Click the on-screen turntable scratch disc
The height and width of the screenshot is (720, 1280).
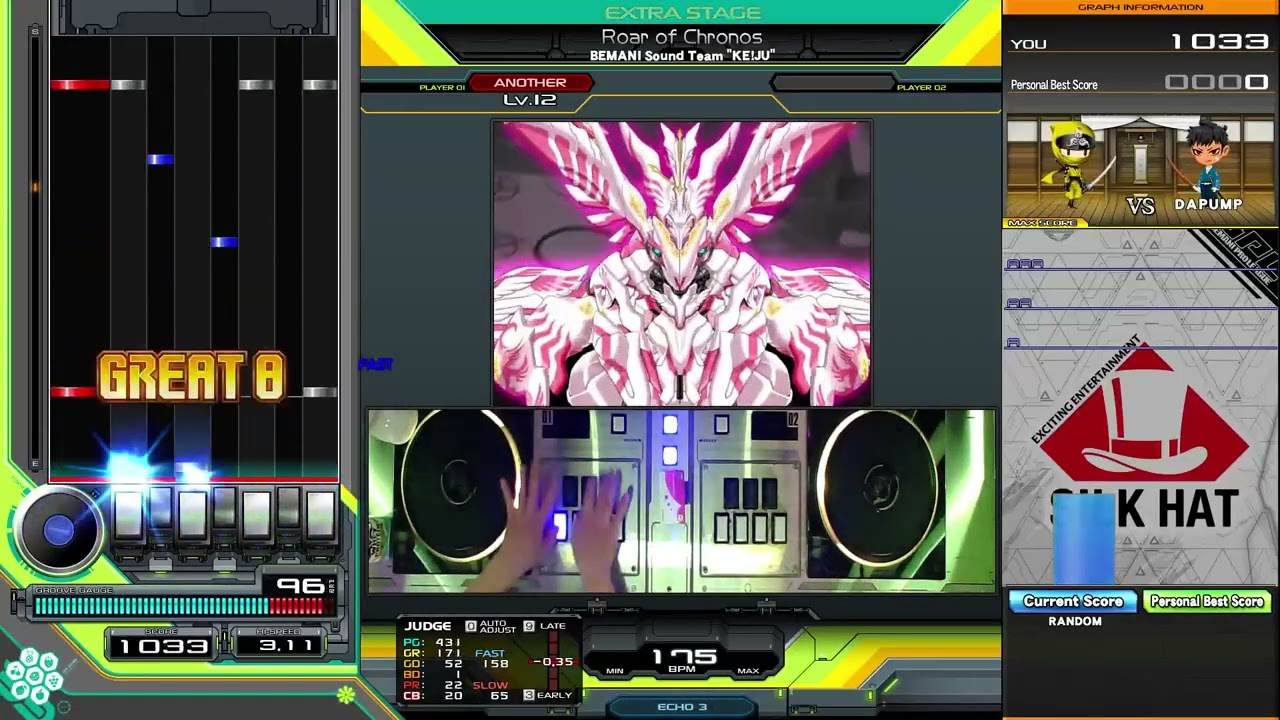tap(58, 530)
